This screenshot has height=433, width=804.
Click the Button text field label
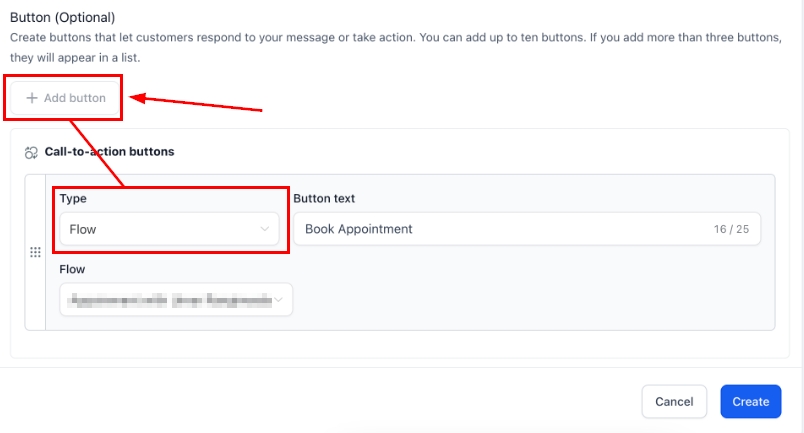click(324, 198)
